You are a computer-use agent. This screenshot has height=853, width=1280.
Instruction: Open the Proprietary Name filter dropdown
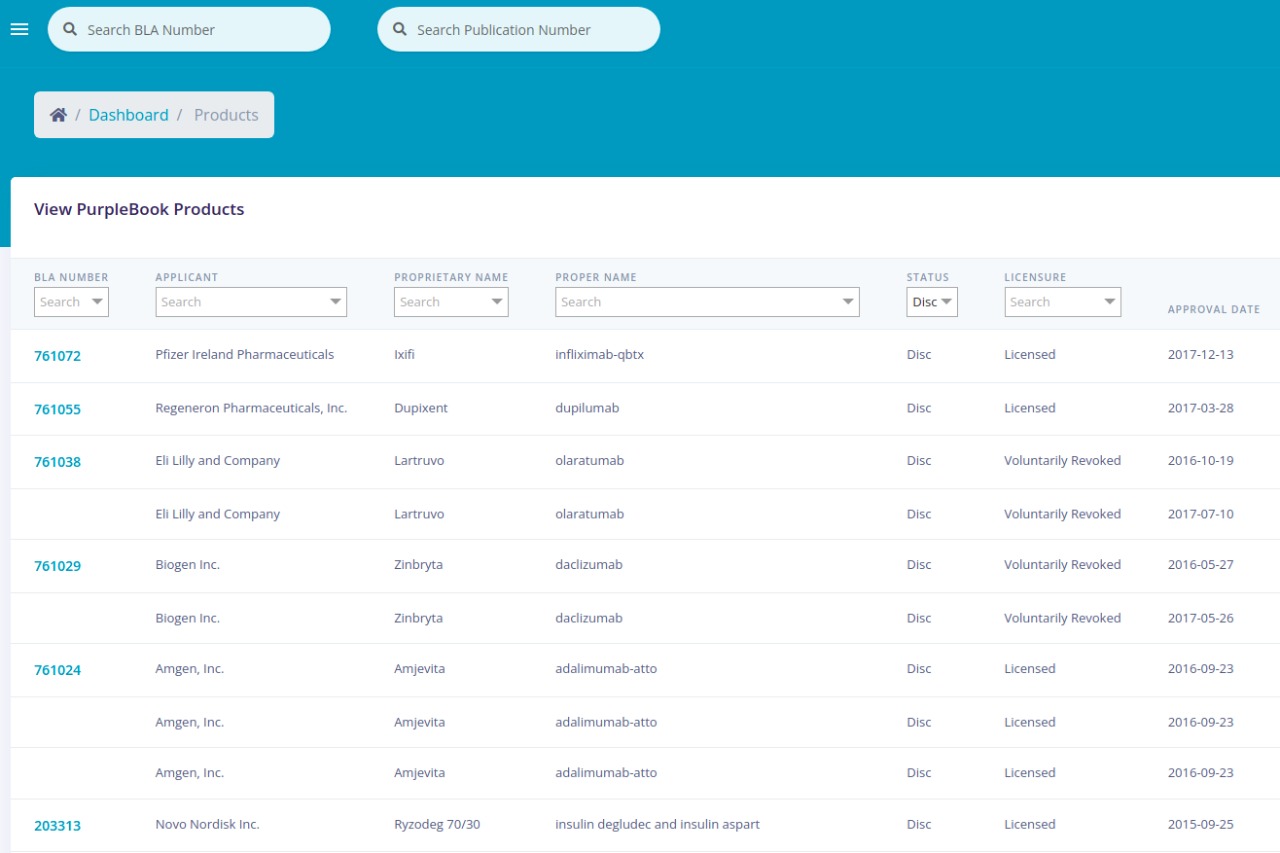497,302
